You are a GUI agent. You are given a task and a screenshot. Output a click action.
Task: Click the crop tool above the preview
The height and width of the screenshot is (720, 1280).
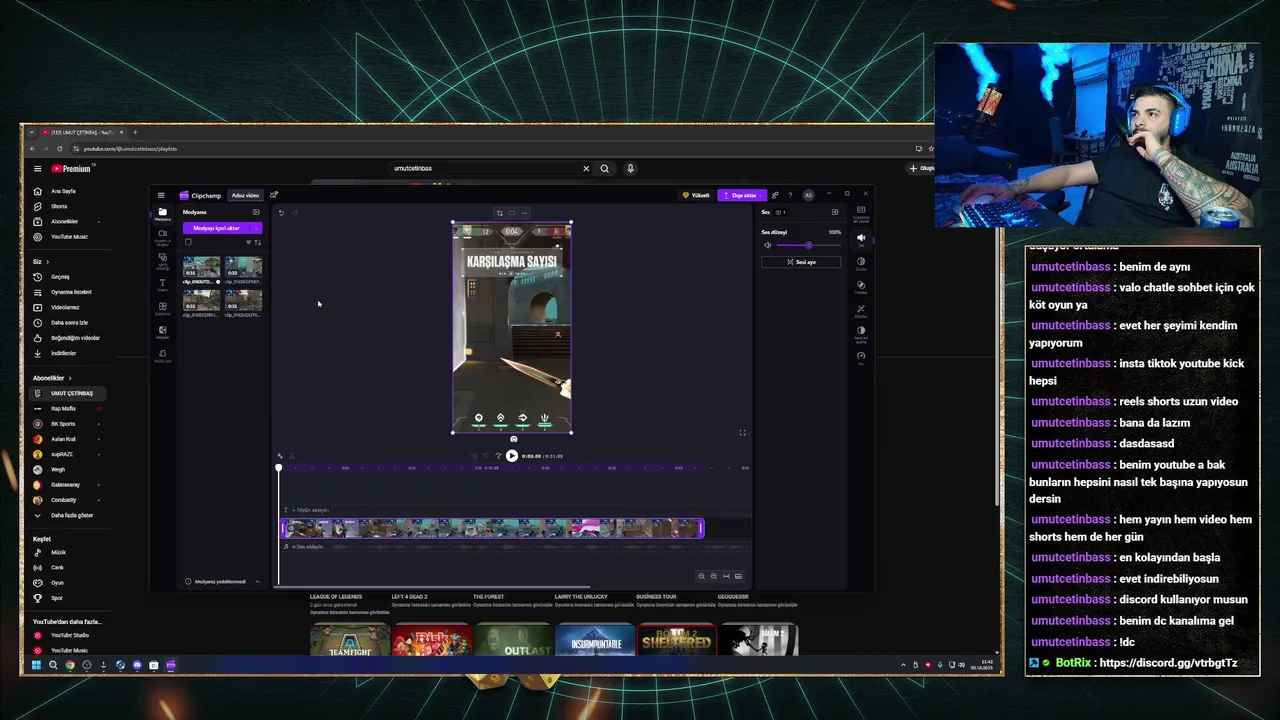[x=500, y=213]
